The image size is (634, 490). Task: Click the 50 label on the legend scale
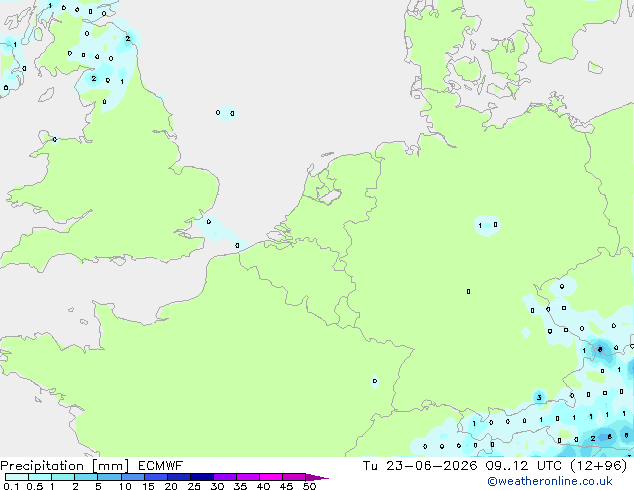(x=309, y=486)
